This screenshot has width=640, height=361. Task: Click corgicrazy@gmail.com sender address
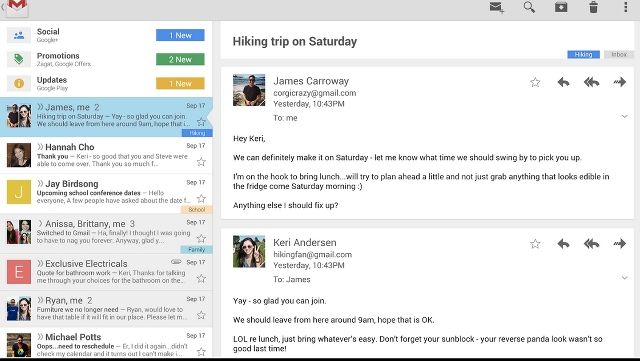click(315, 93)
